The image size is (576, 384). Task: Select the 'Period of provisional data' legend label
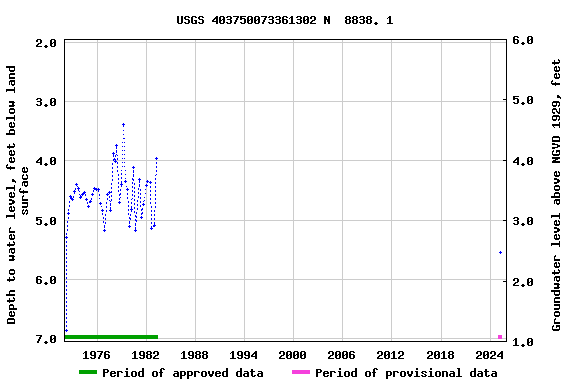pos(406,373)
